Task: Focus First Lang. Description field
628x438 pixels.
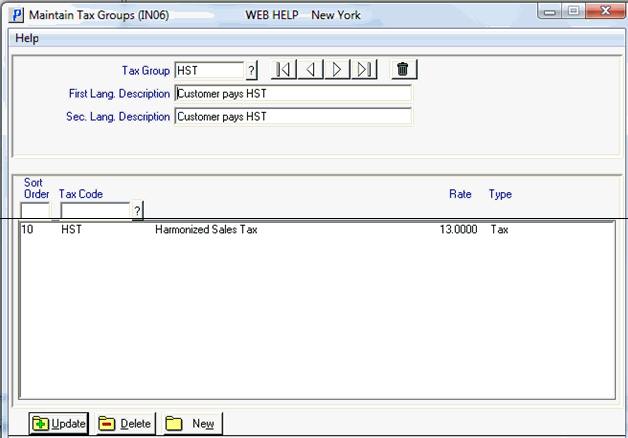Action: point(293,93)
